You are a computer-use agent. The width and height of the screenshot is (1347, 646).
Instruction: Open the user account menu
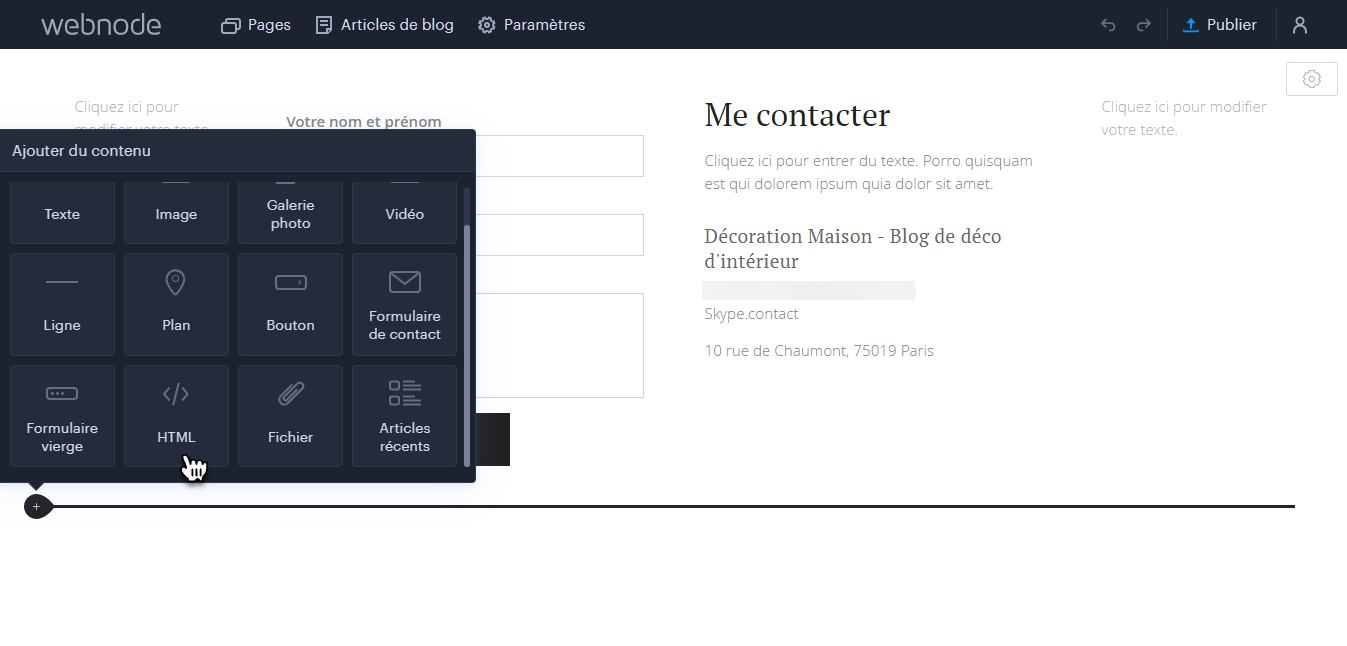pyautogui.click(x=1300, y=25)
